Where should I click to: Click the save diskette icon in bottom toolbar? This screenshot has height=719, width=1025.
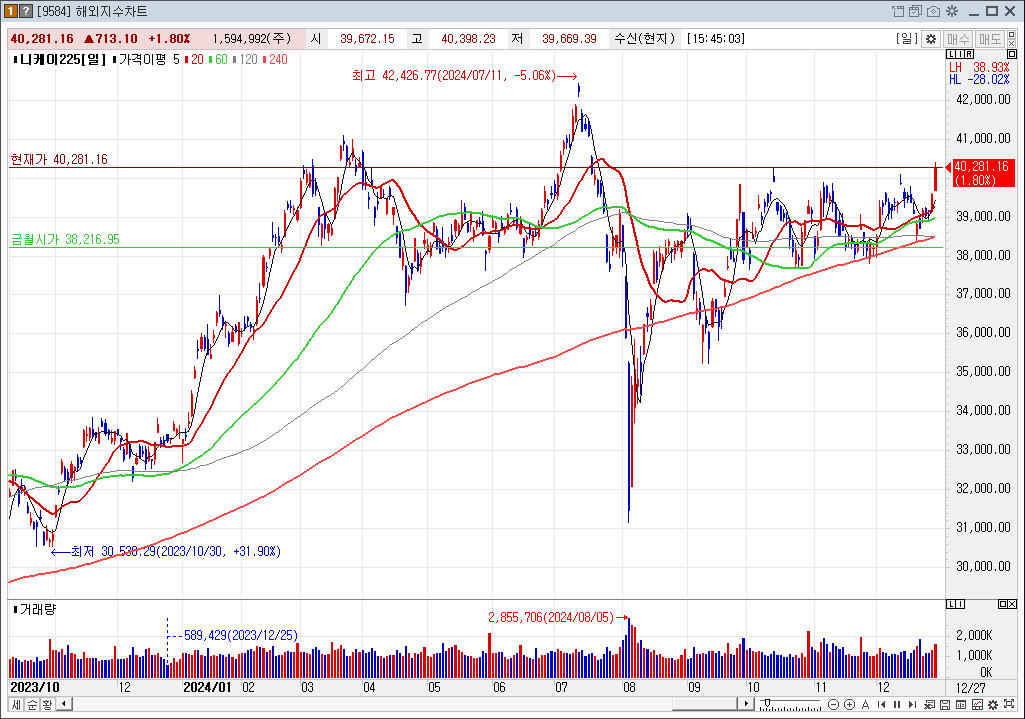click(945, 704)
